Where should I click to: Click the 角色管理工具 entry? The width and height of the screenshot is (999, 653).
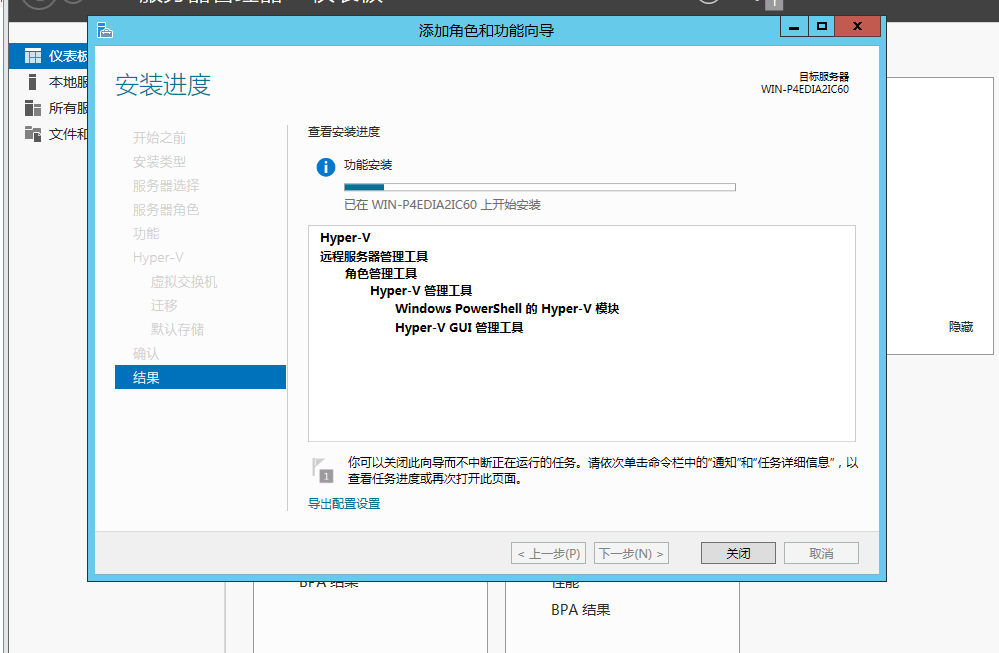(x=380, y=273)
